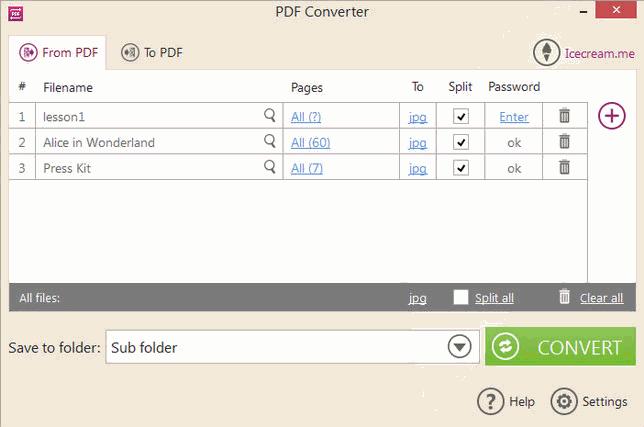The width and height of the screenshot is (644, 427).
Task: Click the Help question mark icon
Action: tap(490, 402)
